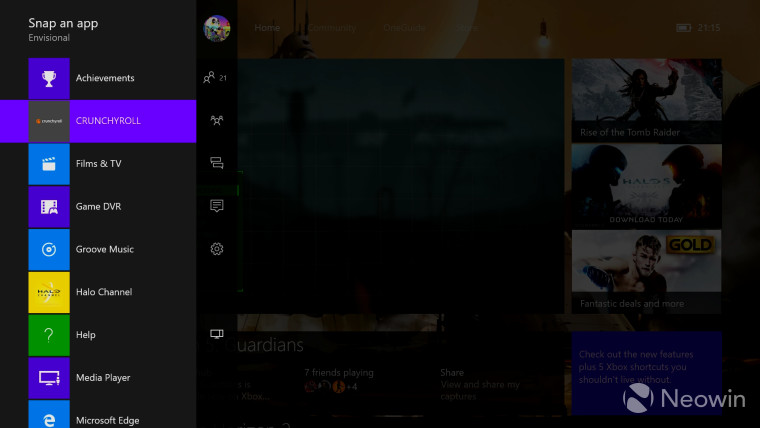This screenshot has height=428, width=760.
Task: Choose the Halo Channel tile
Action: 49,292
